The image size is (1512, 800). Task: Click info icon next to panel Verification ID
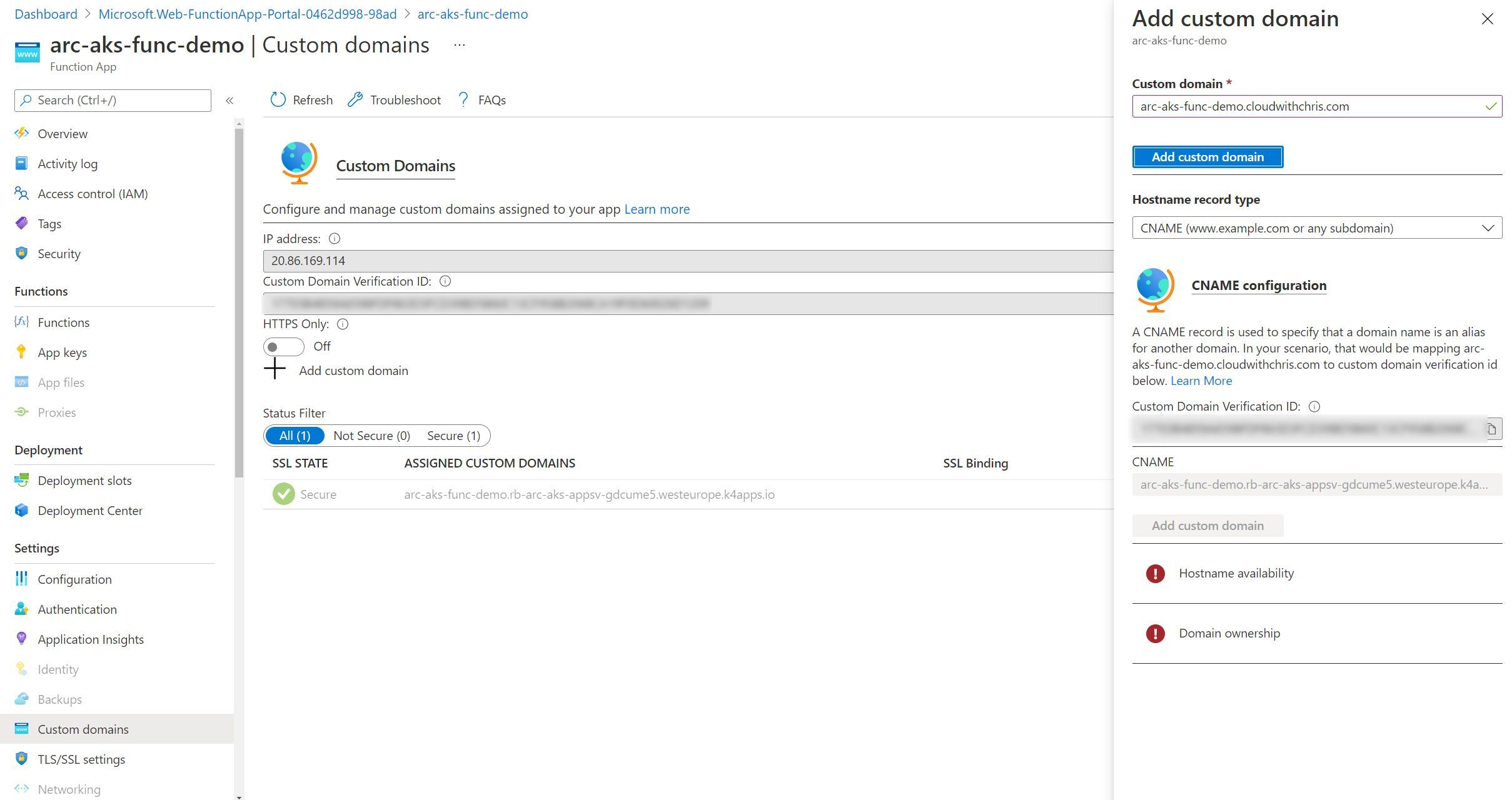tap(1314, 406)
